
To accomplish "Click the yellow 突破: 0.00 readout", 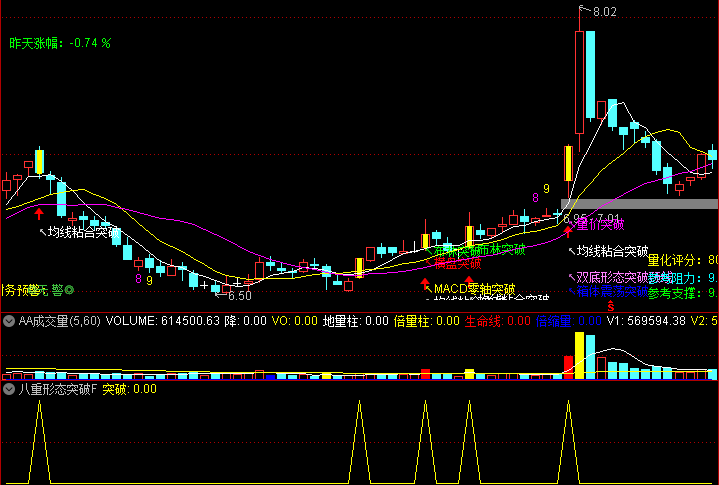I will coord(129,389).
